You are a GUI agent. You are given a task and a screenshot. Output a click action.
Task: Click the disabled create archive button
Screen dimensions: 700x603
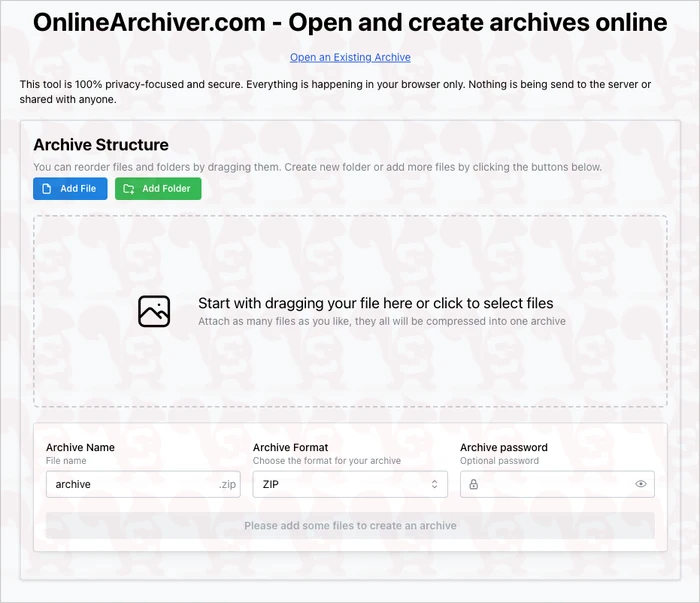(350, 525)
